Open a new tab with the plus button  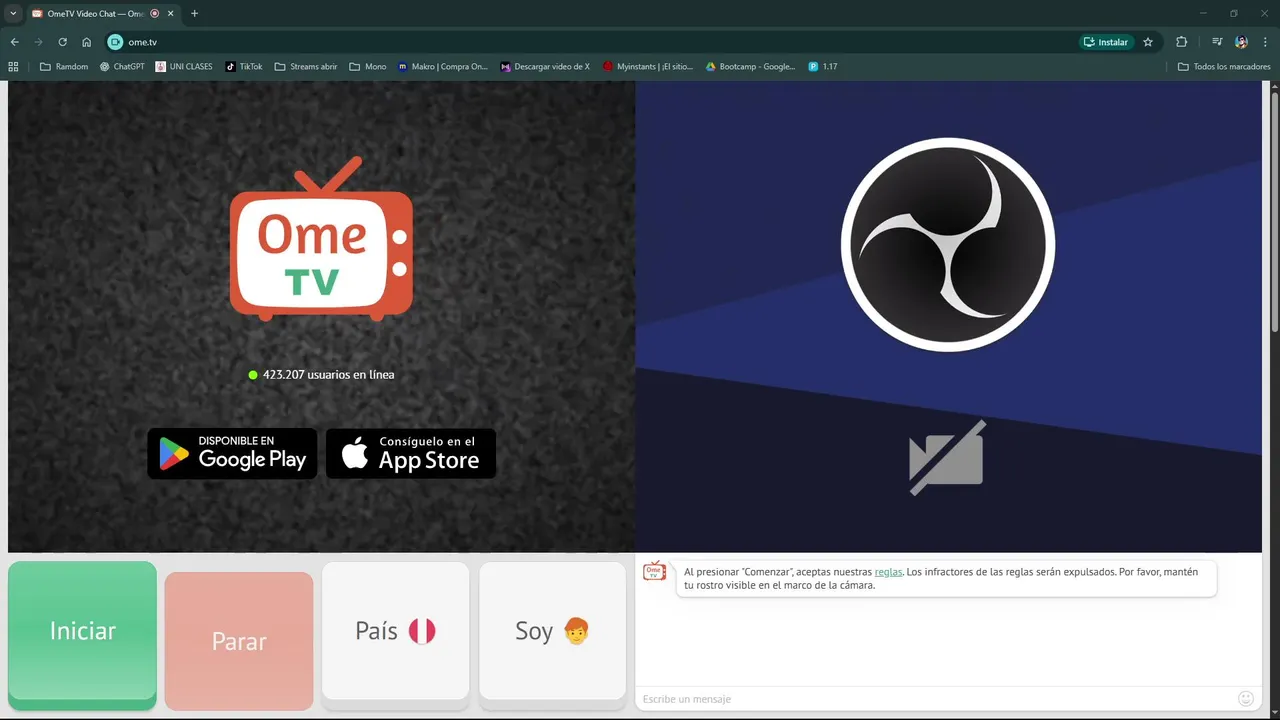pyautogui.click(x=194, y=13)
